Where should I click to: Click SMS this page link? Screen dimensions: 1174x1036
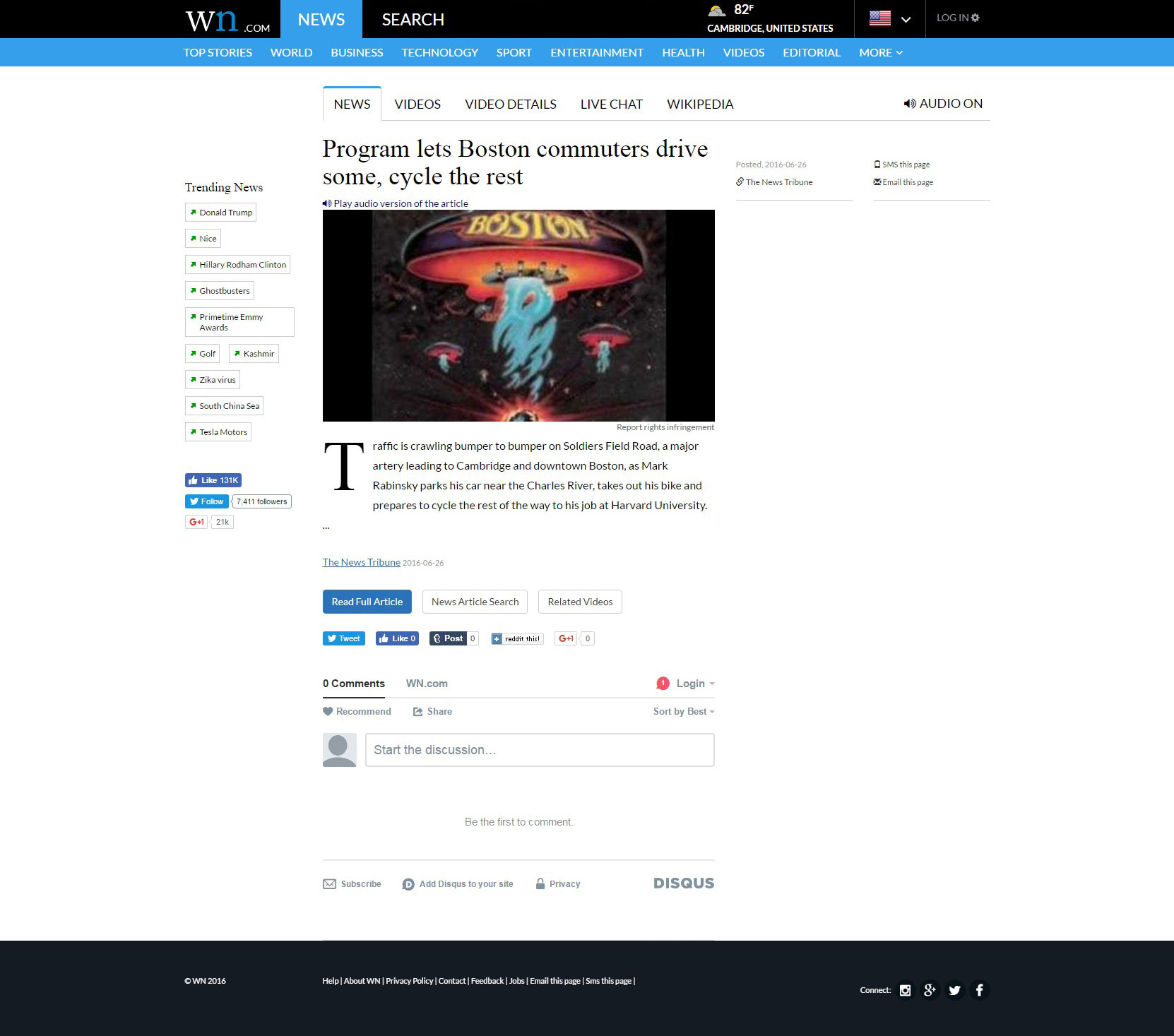(x=902, y=165)
